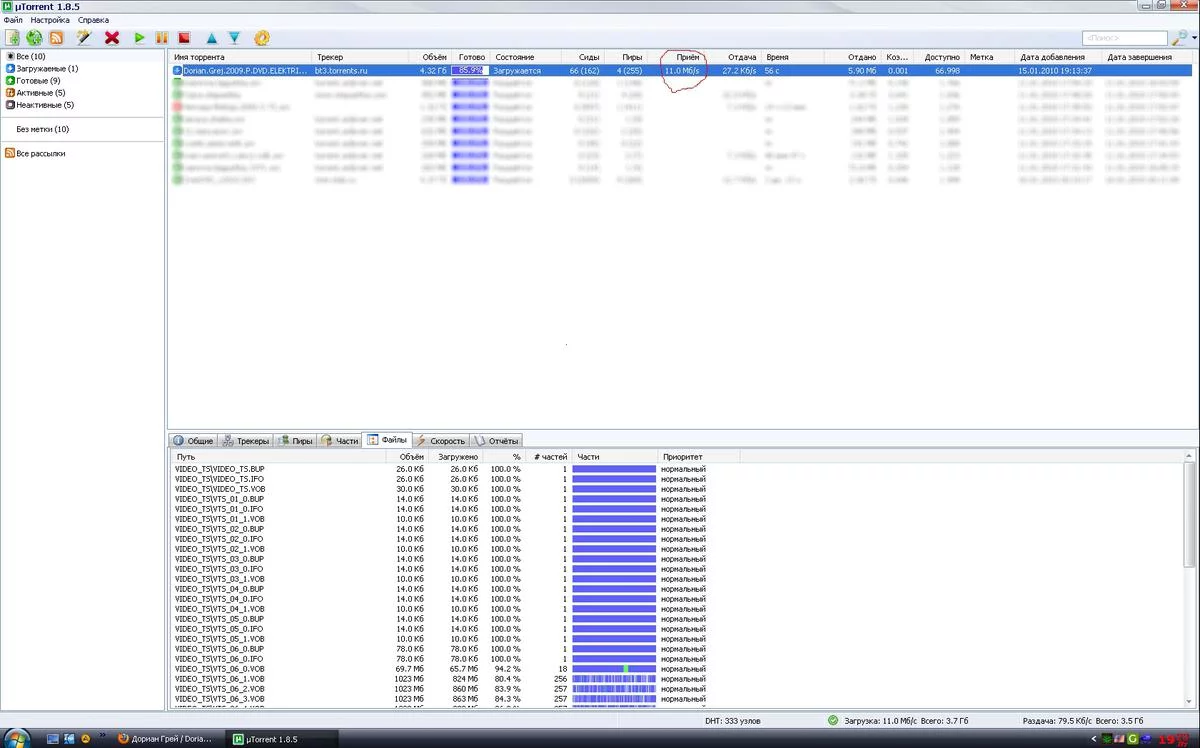Viewport: 1200px width, 748px height.
Task: Open the Настройка menu
Action: pyautogui.click(x=50, y=20)
